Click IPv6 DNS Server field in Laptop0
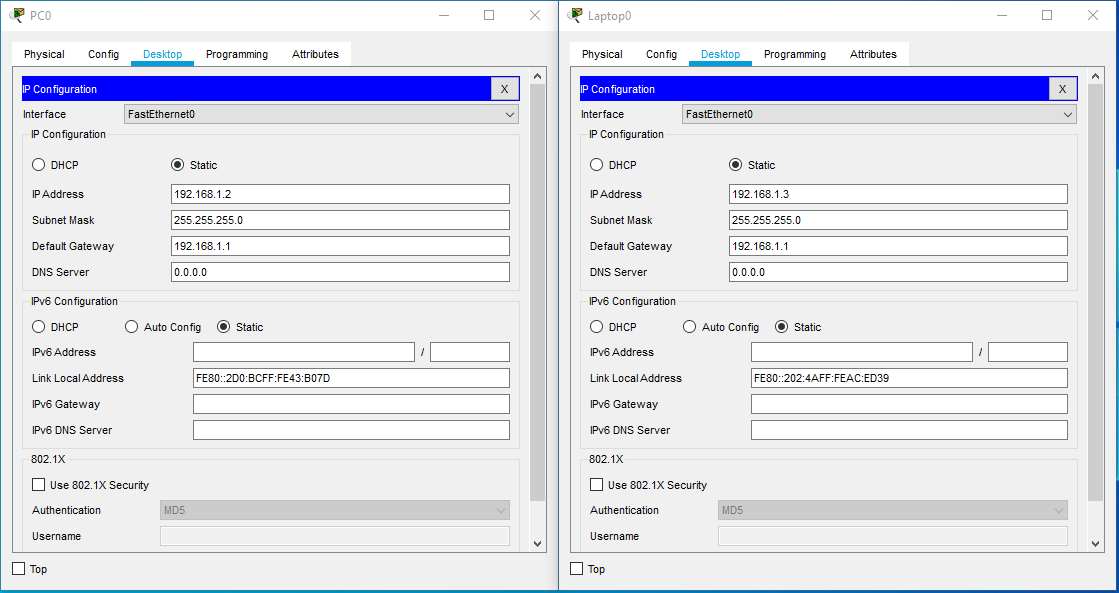 click(x=909, y=430)
